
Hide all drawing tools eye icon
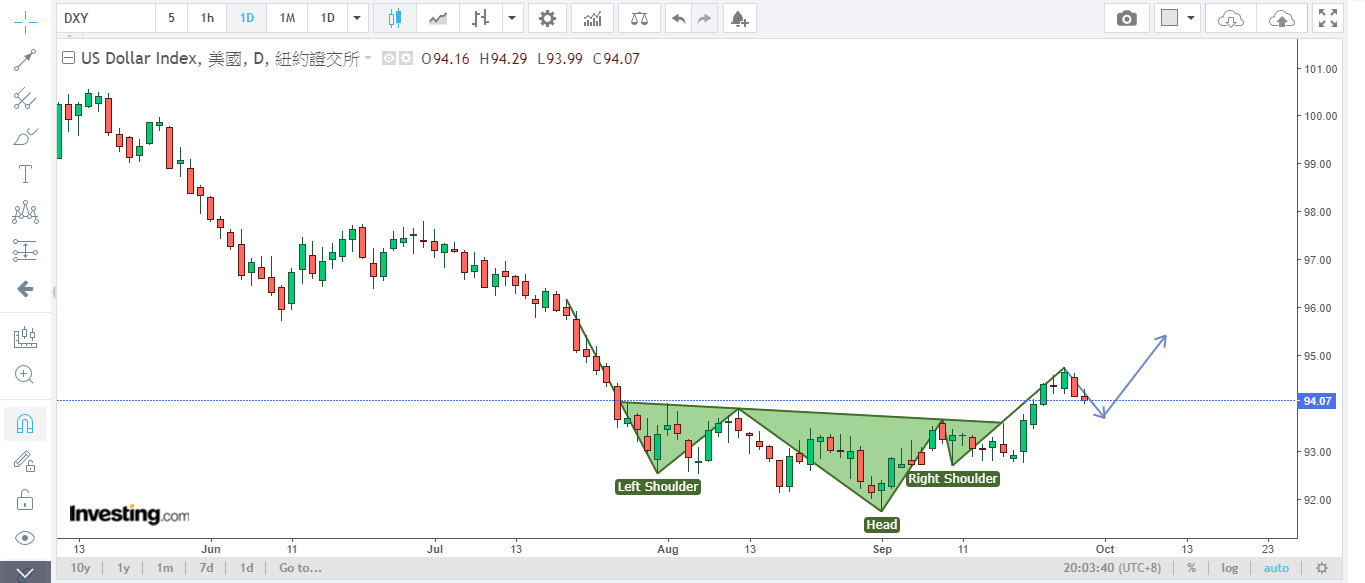[x=25, y=537]
